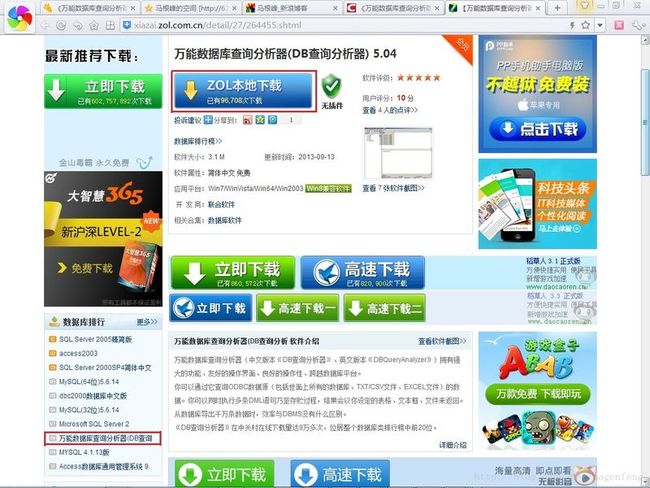Share to Tencent Weibo blue icon
Screen dimensions: 650x488
272,120
